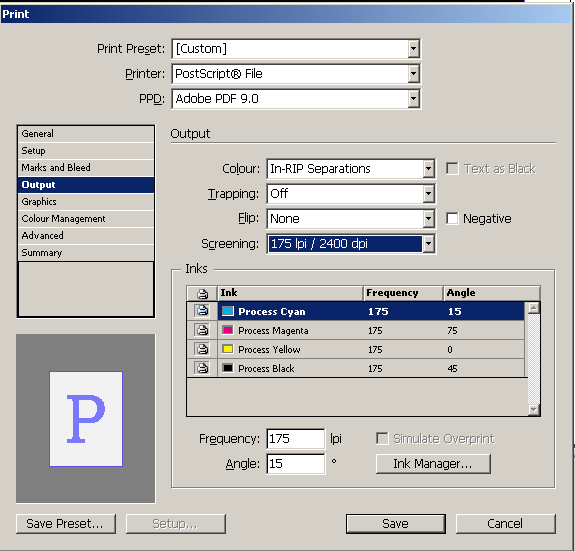Click the disabled Setup button
This screenshot has width=575, height=551.
tap(175, 524)
